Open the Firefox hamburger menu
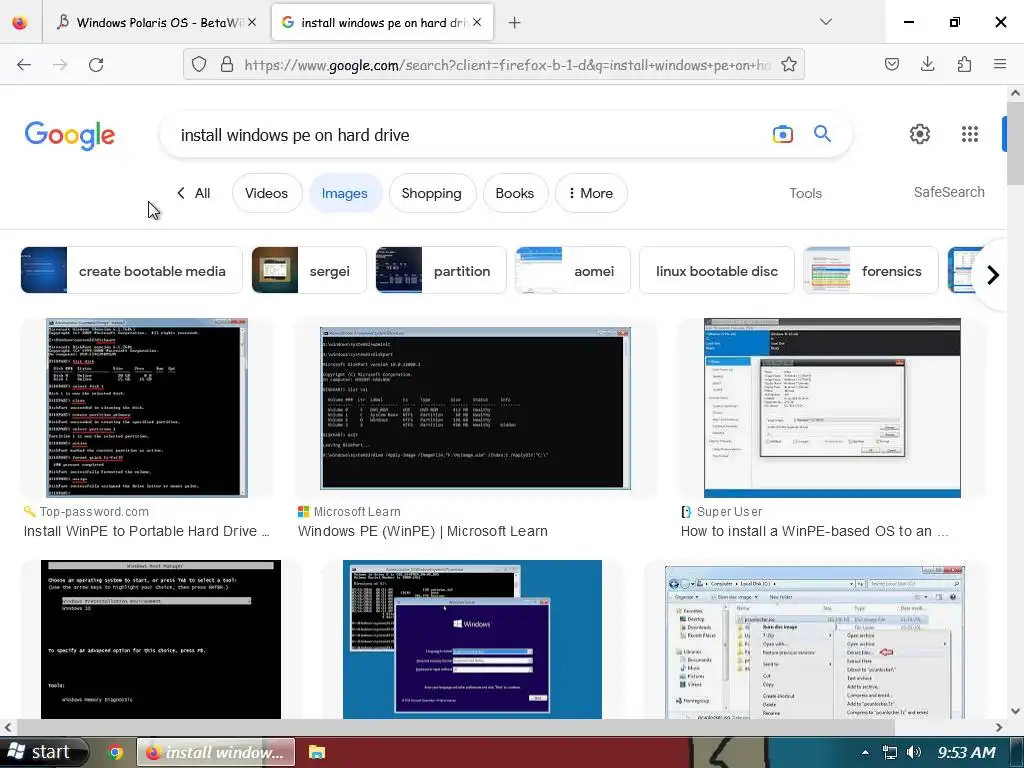 coord(1000,64)
